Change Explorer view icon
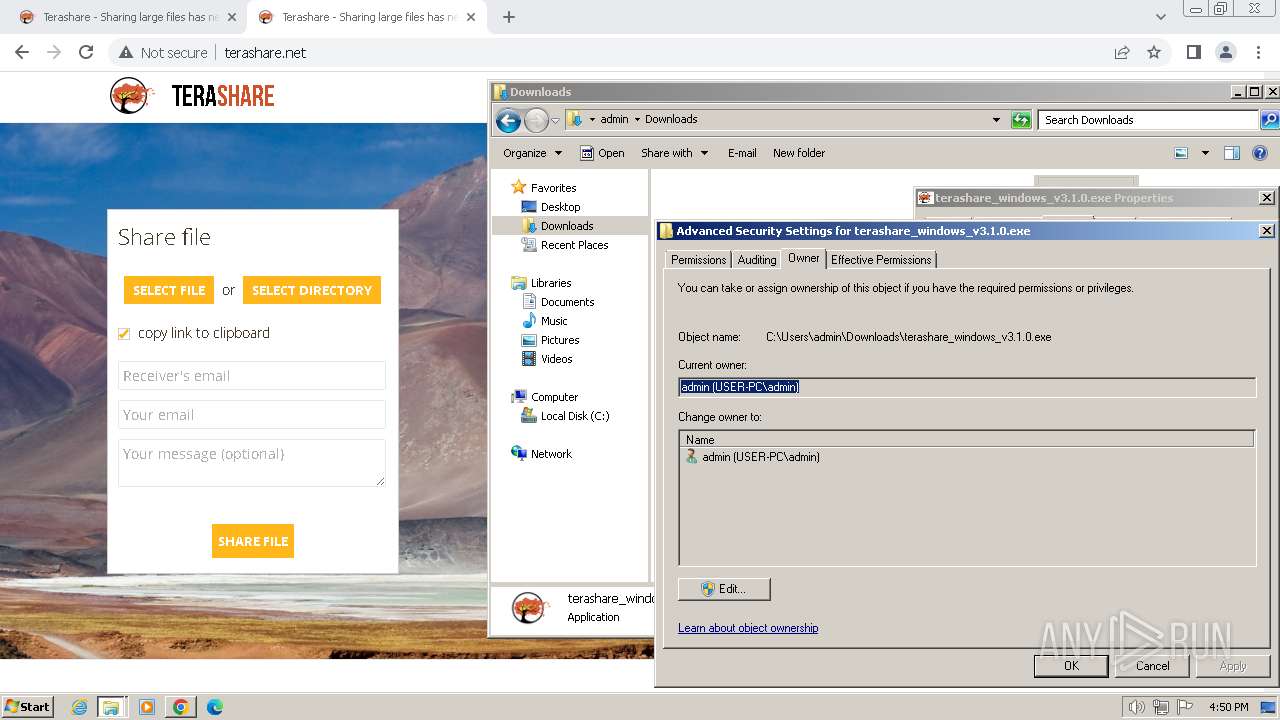1280x720 pixels. (x=1181, y=153)
